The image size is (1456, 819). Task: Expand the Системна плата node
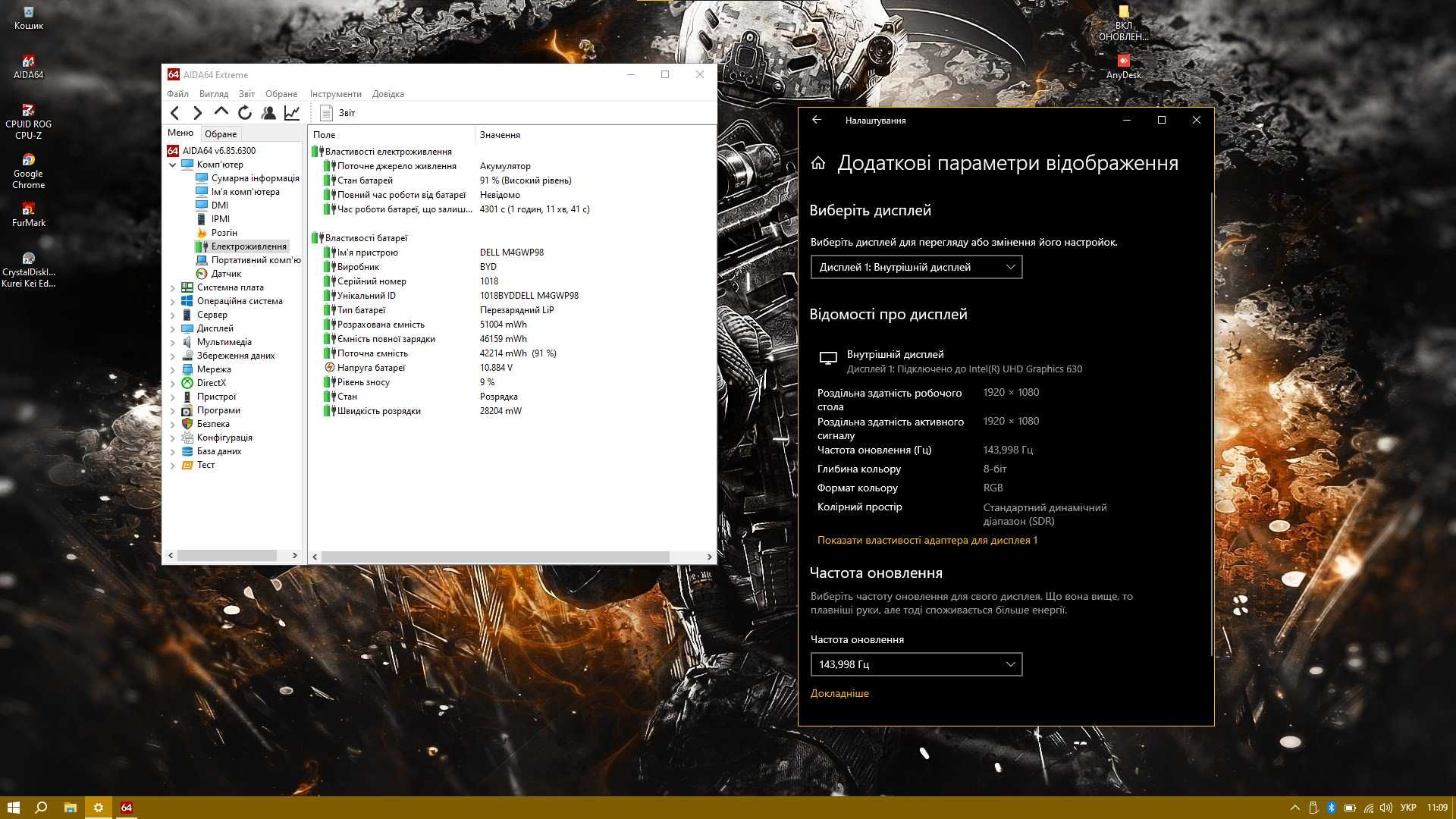coord(173,288)
